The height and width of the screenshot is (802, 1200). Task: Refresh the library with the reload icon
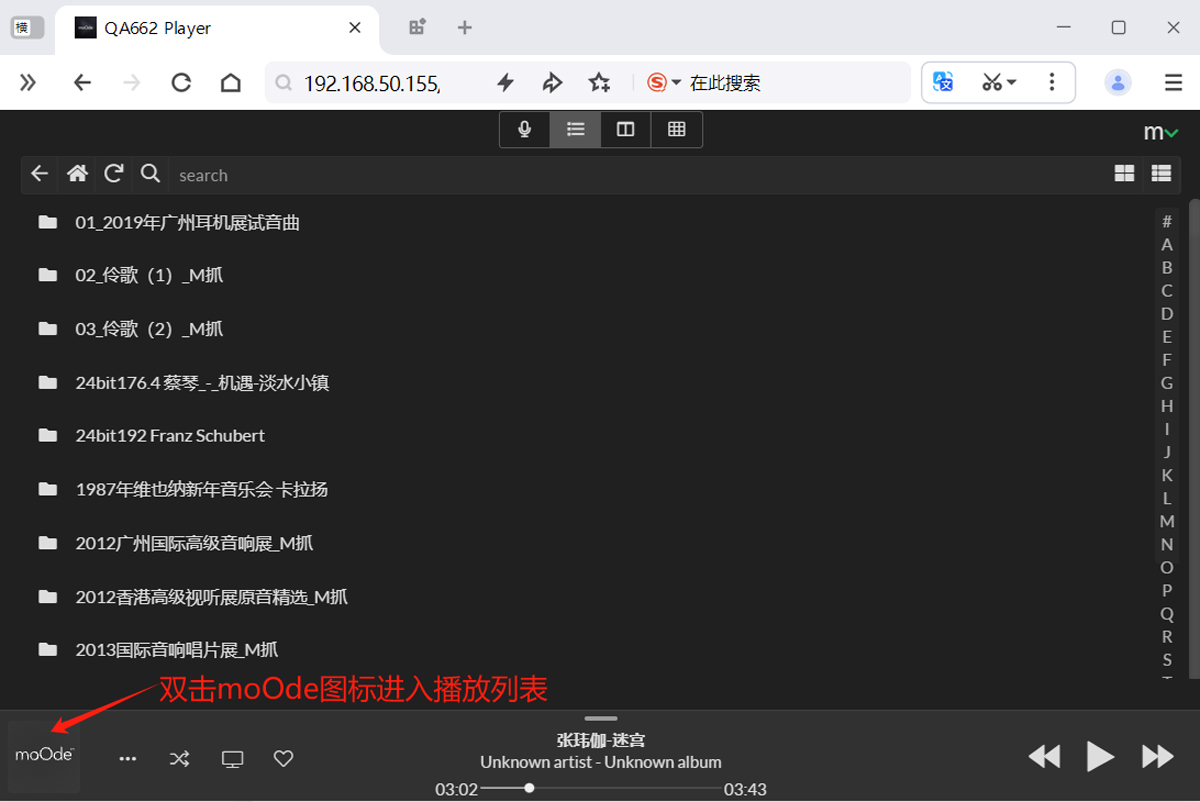[113, 174]
